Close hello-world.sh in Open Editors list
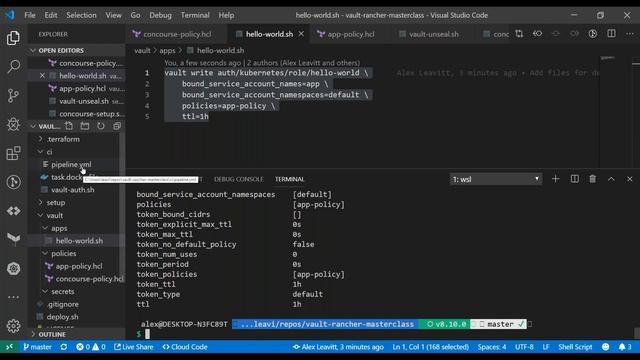The image size is (640, 360). pyautogui.click(x=42, y=76)
